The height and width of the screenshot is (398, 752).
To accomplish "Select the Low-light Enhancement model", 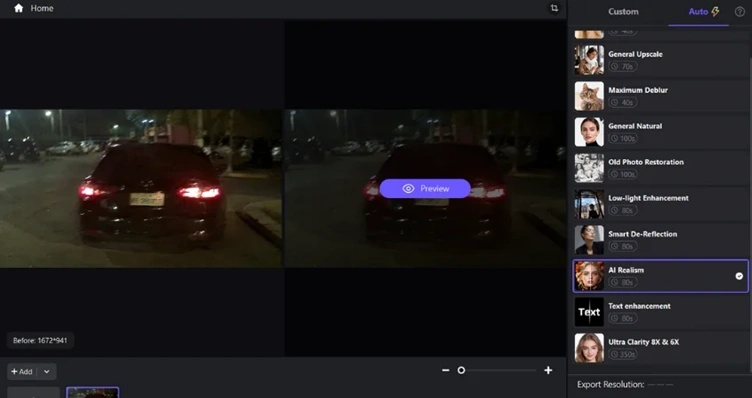I will pyautogui.click(x=661, y=204).
